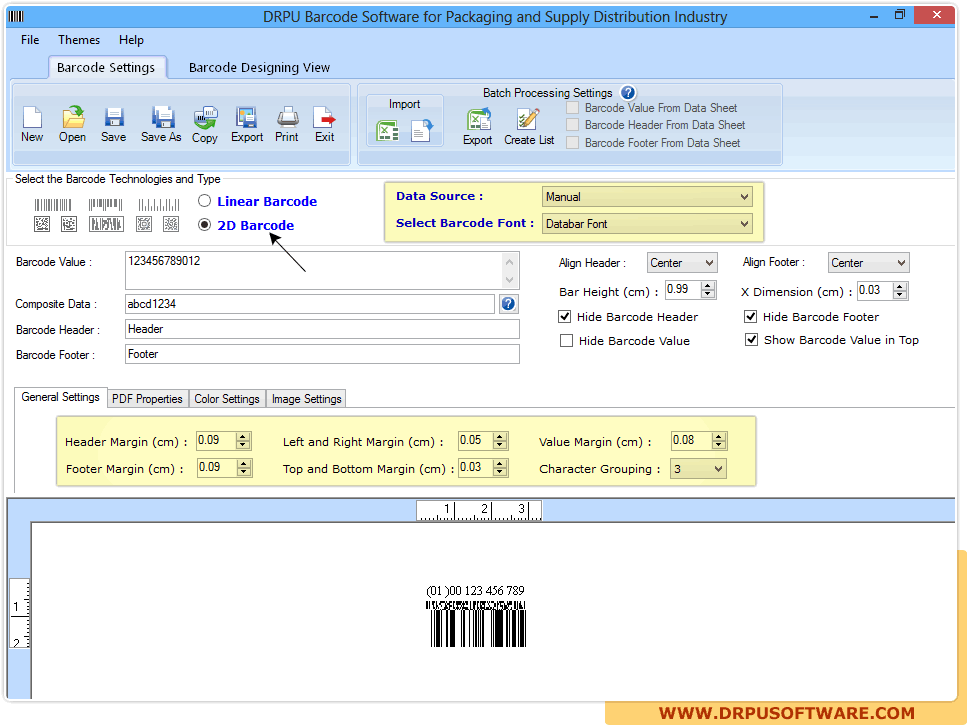Click the Print icon

tap(287, 117)
